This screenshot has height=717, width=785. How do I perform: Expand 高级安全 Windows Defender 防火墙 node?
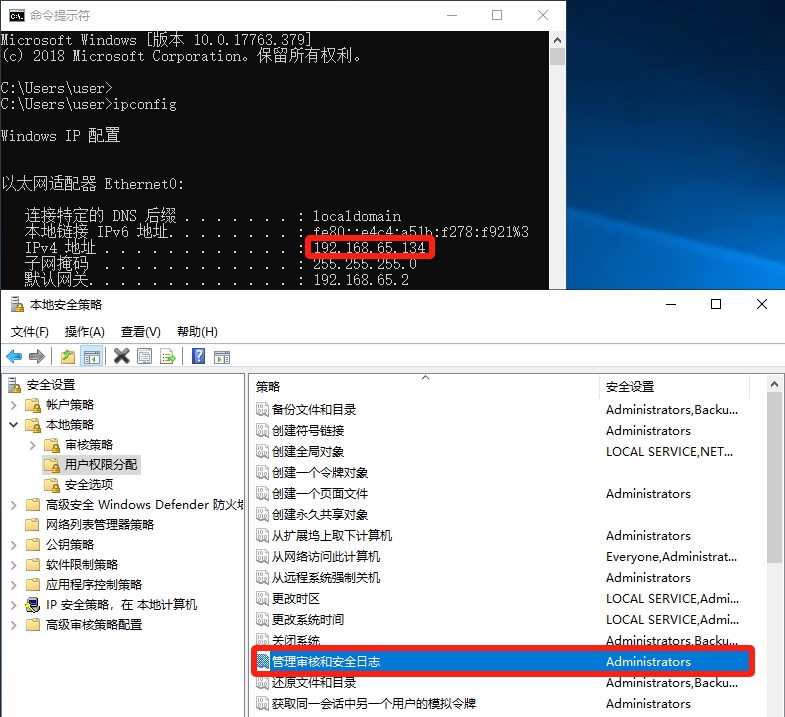pos(14,505)
